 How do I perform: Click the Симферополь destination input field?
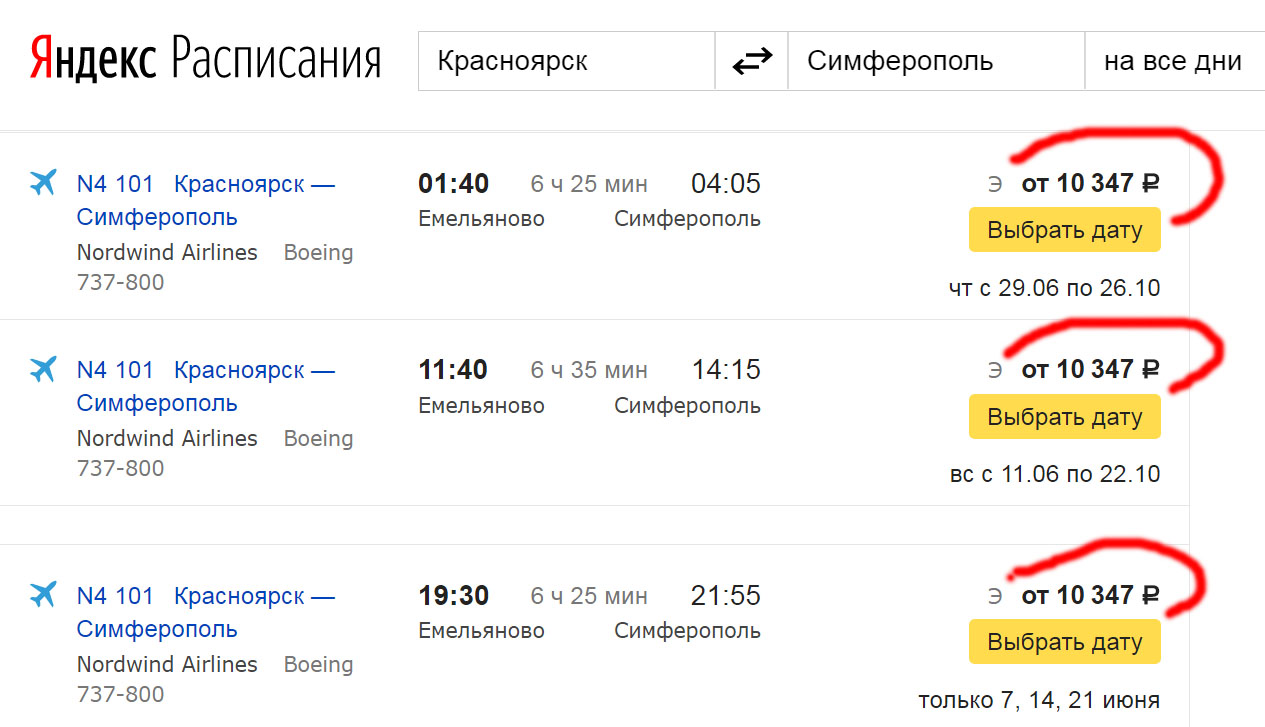point(935,62)
